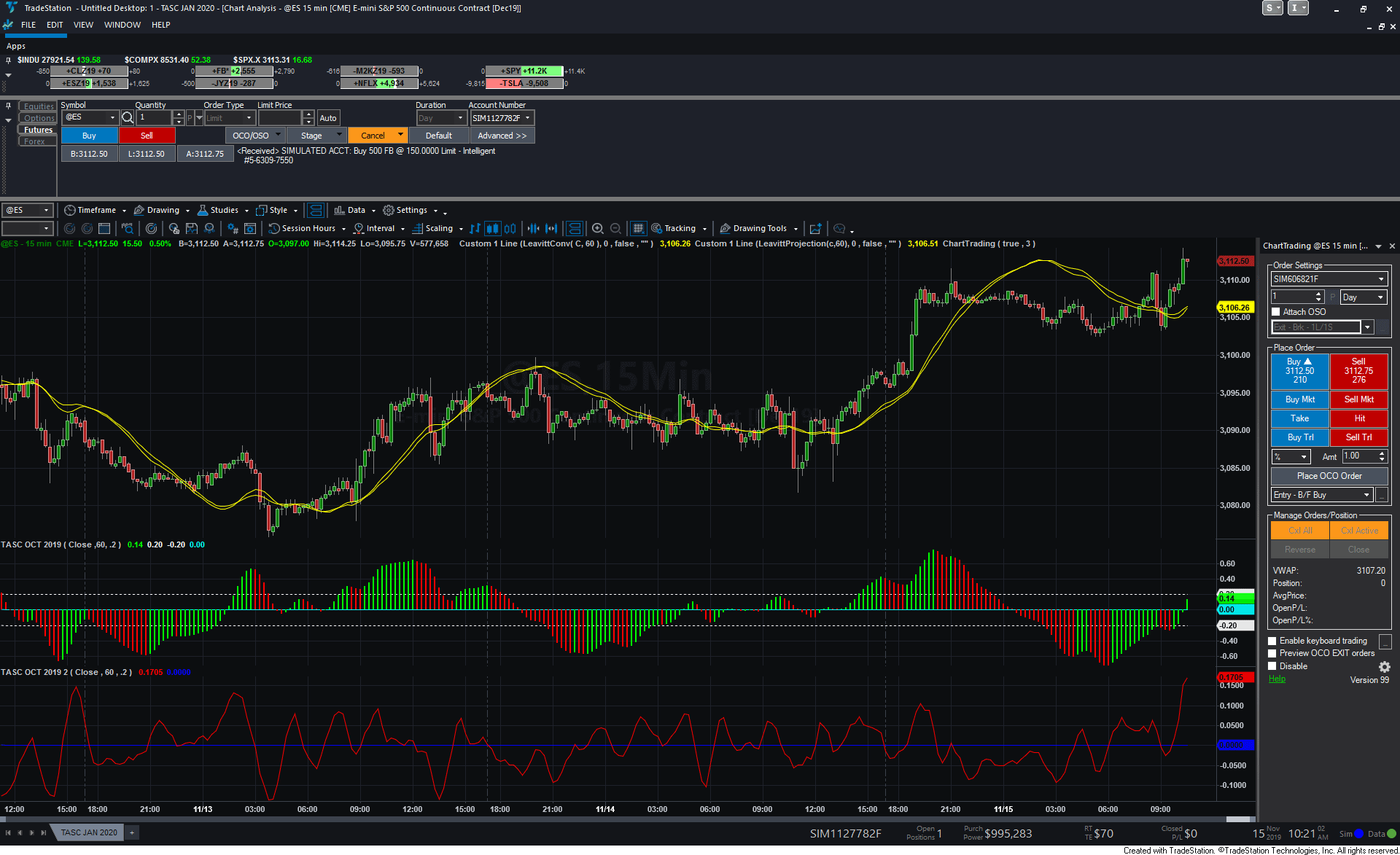Image resolution: width=1400 pixels, height=855 pixels.
Task: Select the Zoom Out tool on the chart toolbar
Action: tap(616, 228)
